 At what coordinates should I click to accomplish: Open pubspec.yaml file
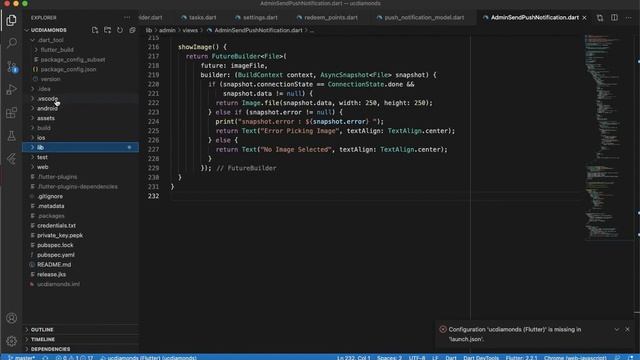56,255
